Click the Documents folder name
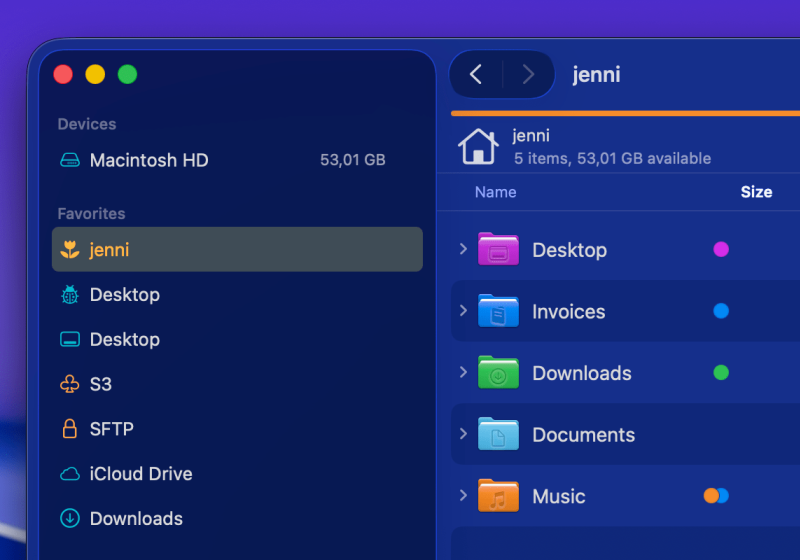The height and width of the screenshot is (560, 800). point(584,435)
